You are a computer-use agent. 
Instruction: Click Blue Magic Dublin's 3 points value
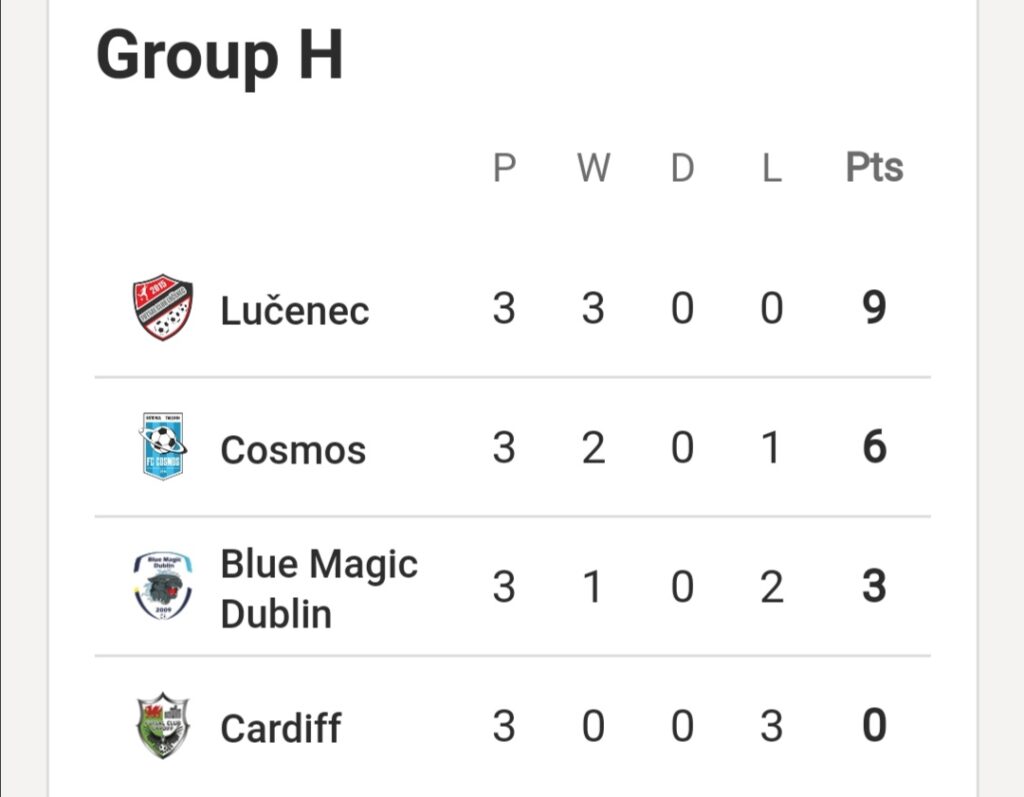click(874, 586)
